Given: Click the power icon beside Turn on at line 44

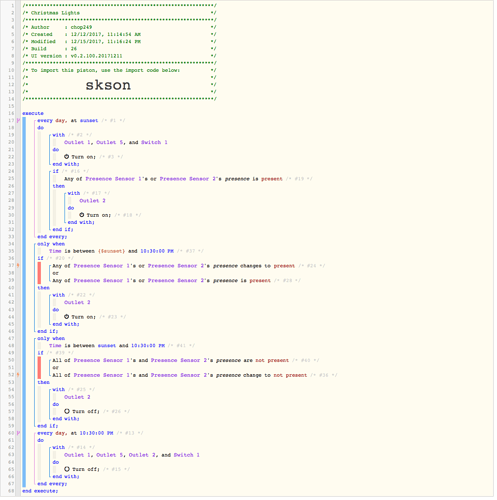Looking at the screenshot, I should point(67,317).
